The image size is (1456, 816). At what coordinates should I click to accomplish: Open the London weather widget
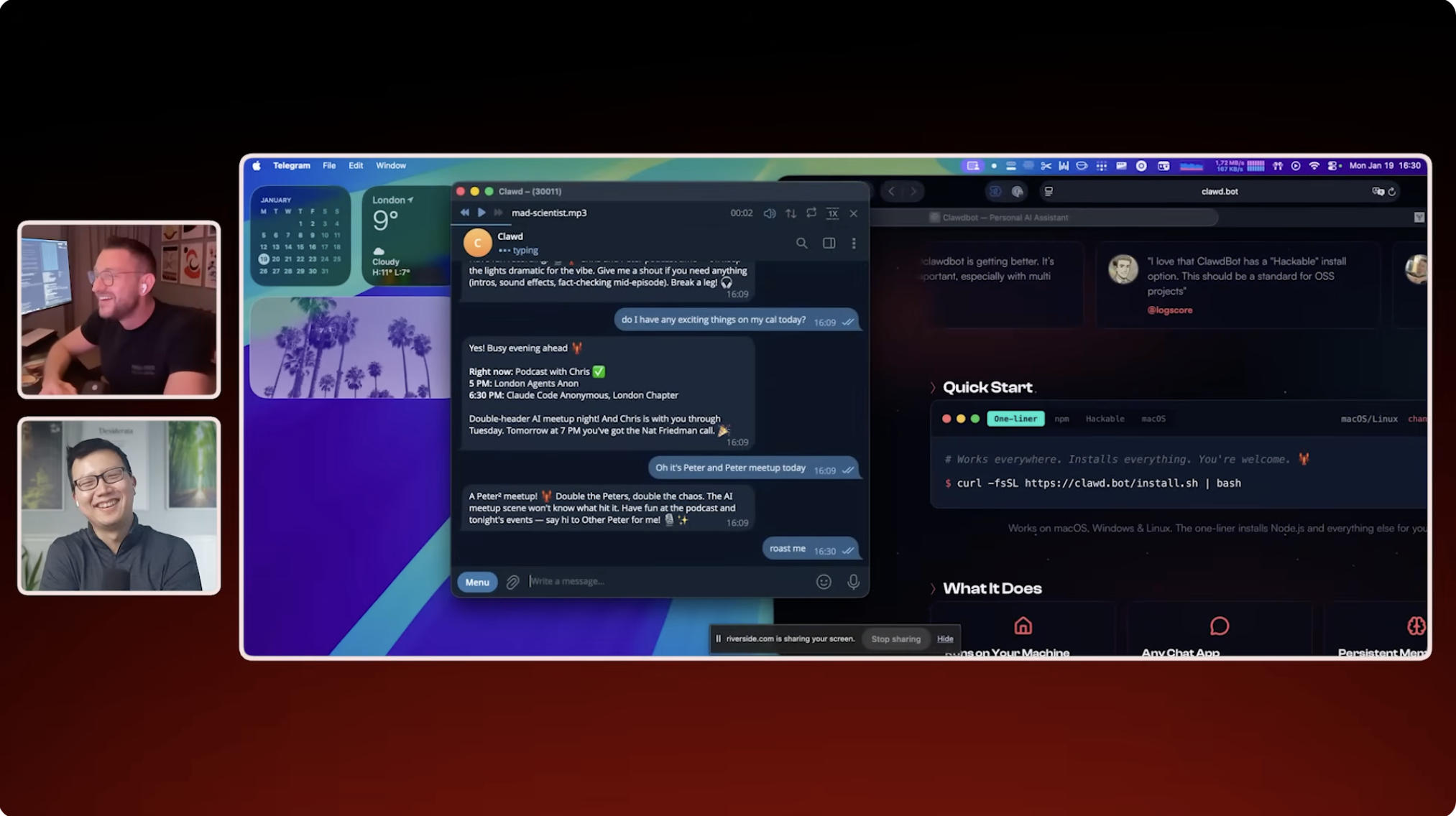coord(406,236)
